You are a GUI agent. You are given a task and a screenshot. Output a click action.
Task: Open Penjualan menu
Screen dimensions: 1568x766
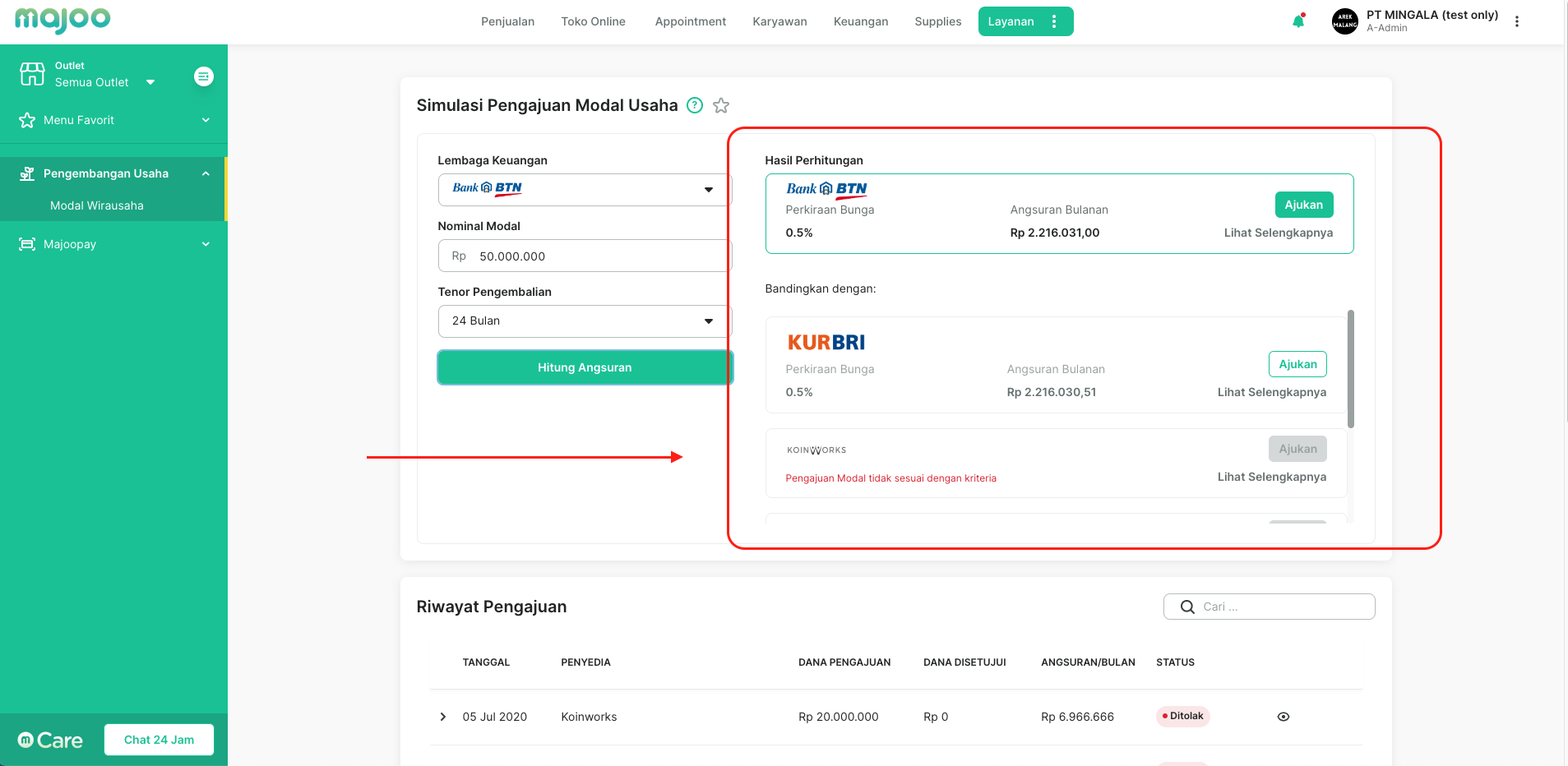[507, 21]
